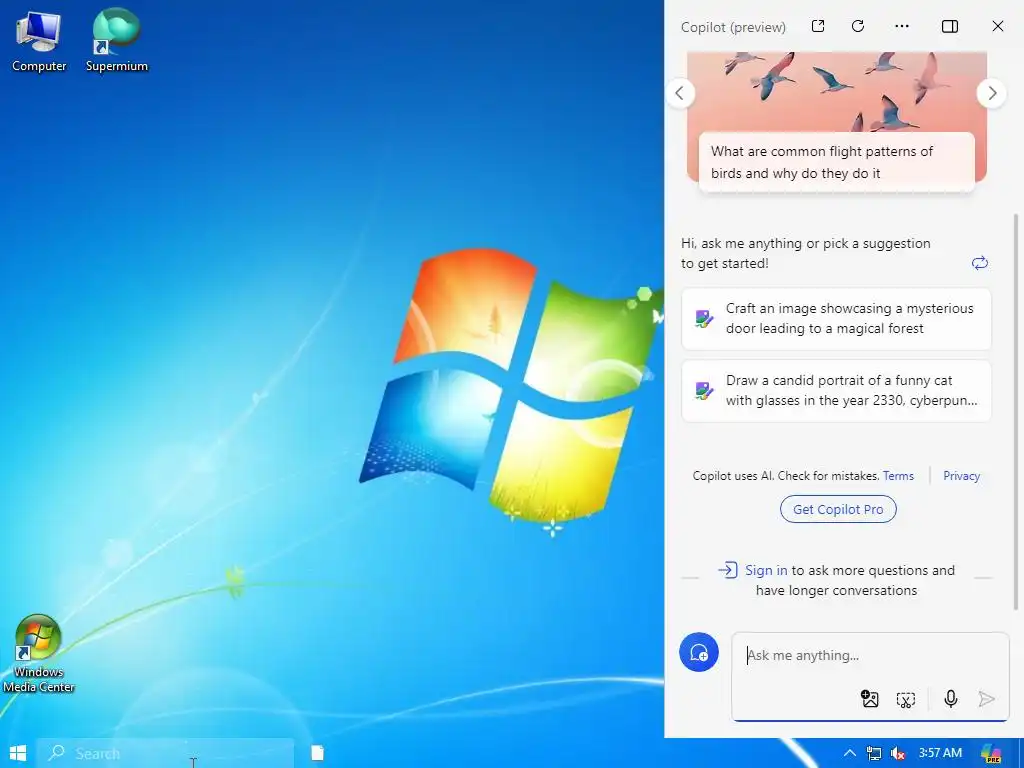Click the cat portrait suggestion's paint icon

coord(704,391)
